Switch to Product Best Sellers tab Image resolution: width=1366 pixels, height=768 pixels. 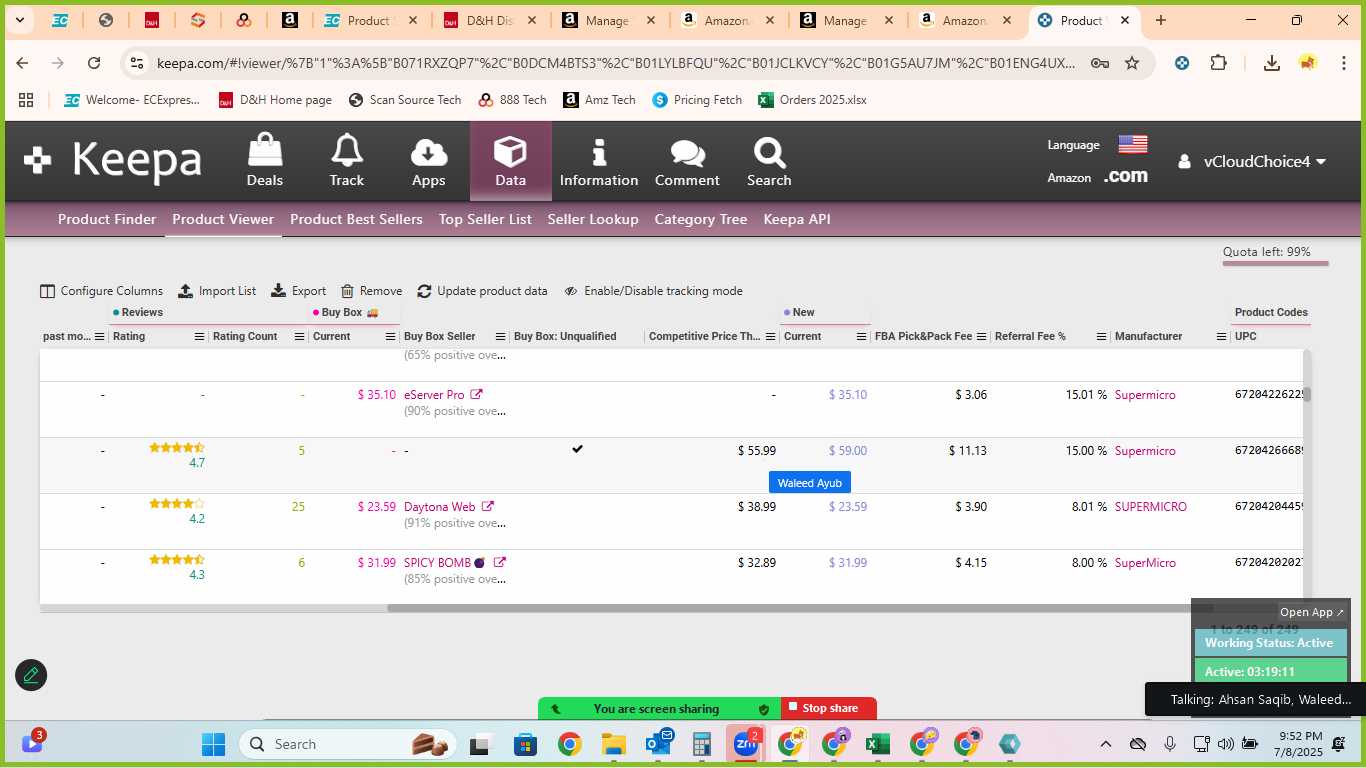(356, 219)
